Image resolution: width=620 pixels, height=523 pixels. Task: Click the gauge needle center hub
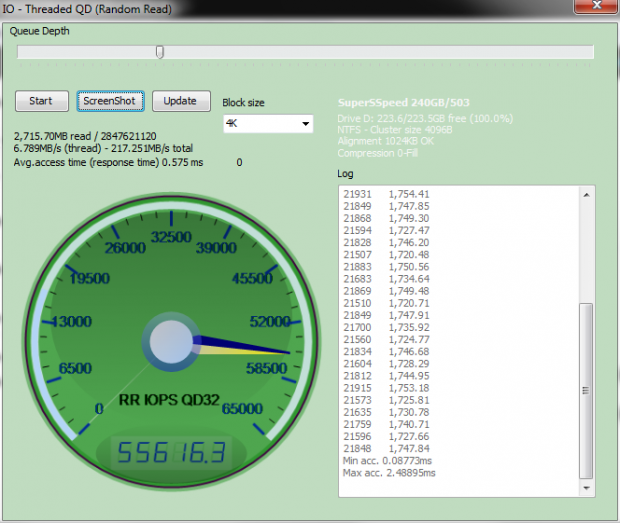click(171, 342)
